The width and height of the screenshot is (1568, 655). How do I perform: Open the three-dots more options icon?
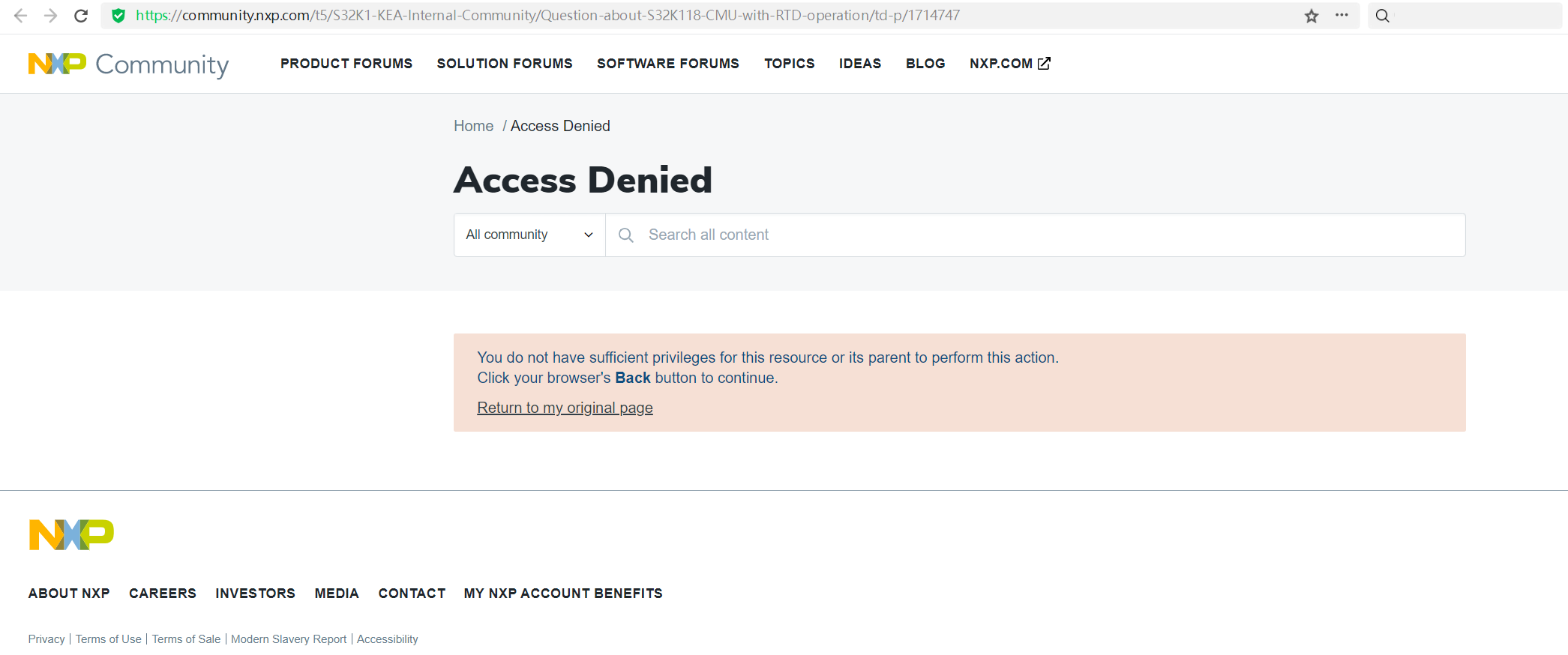tap(1342, 16)
